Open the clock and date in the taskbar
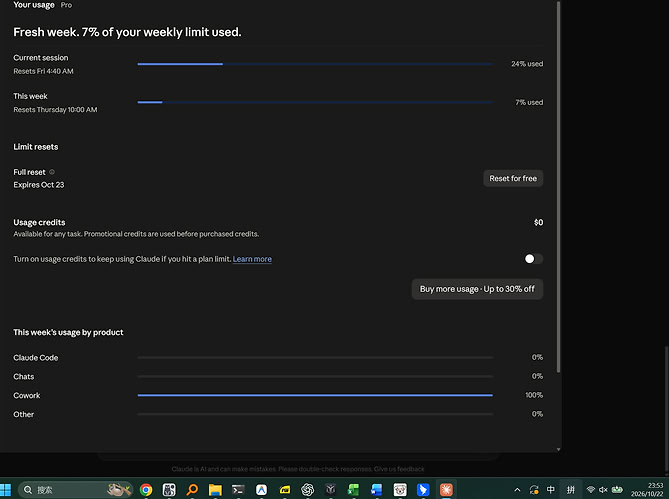Screen dimensions: 669x499 click(x=647, y=490)
